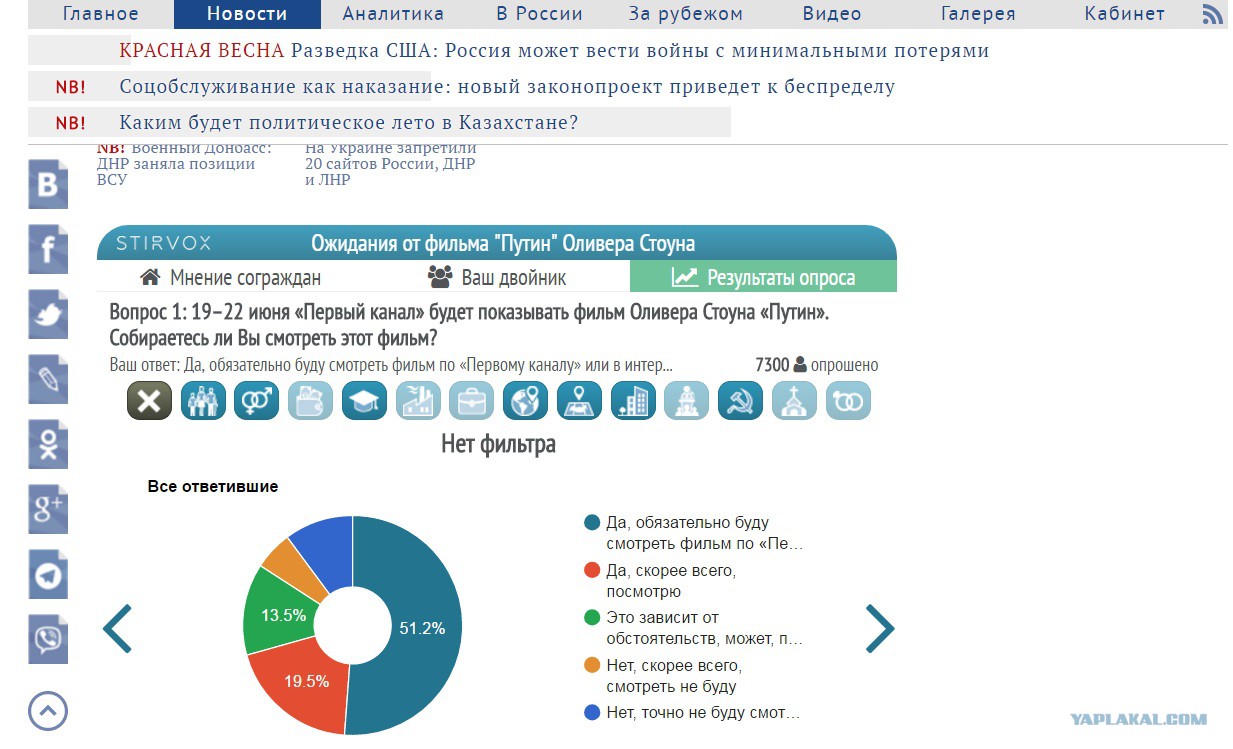Filter results by marital status rings icon
This screenshot has height=749, width=1233.
(849, 401)
